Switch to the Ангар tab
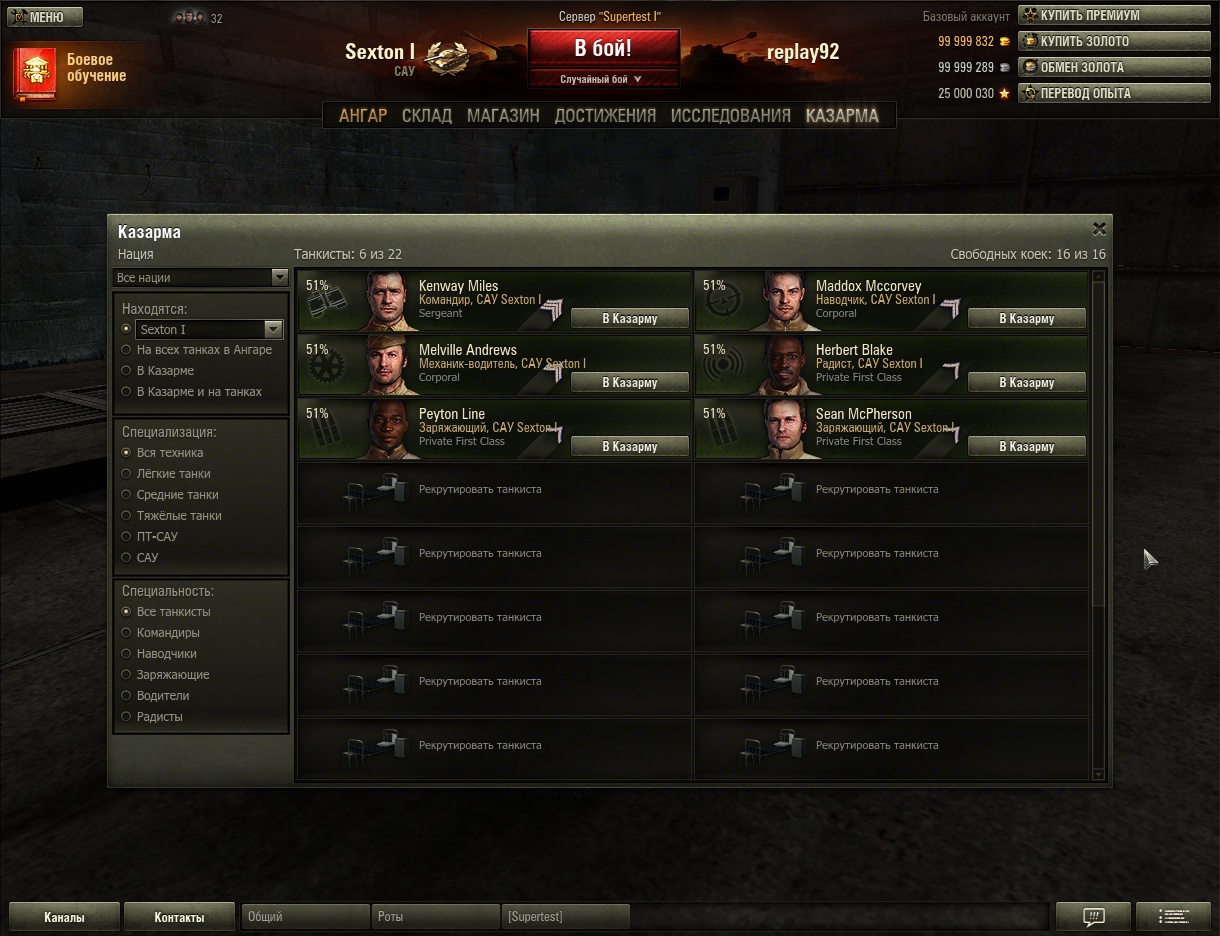1220x936 pixels. click(x=363, y=116)
